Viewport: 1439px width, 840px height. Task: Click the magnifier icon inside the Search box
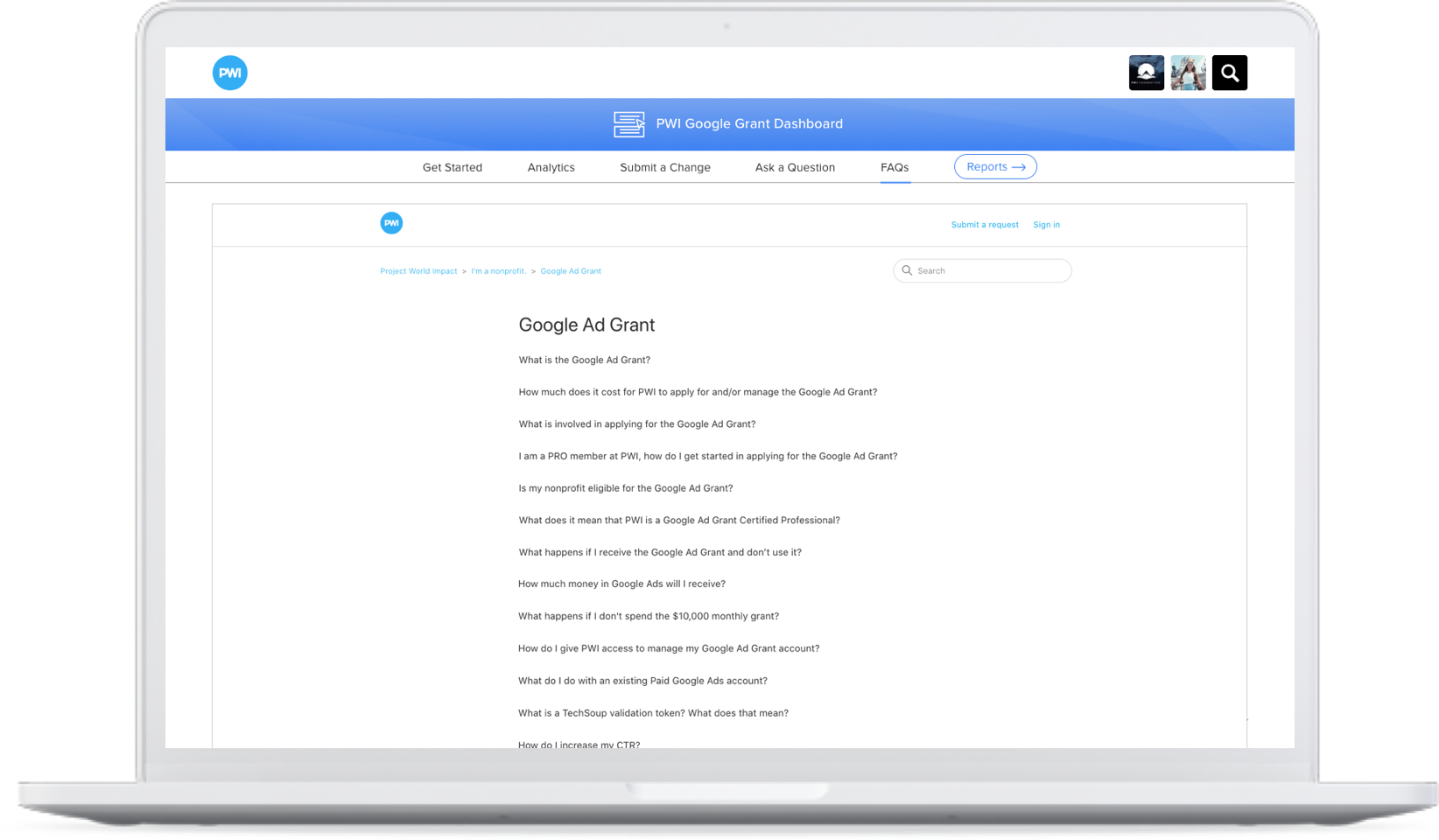point(907,270)
